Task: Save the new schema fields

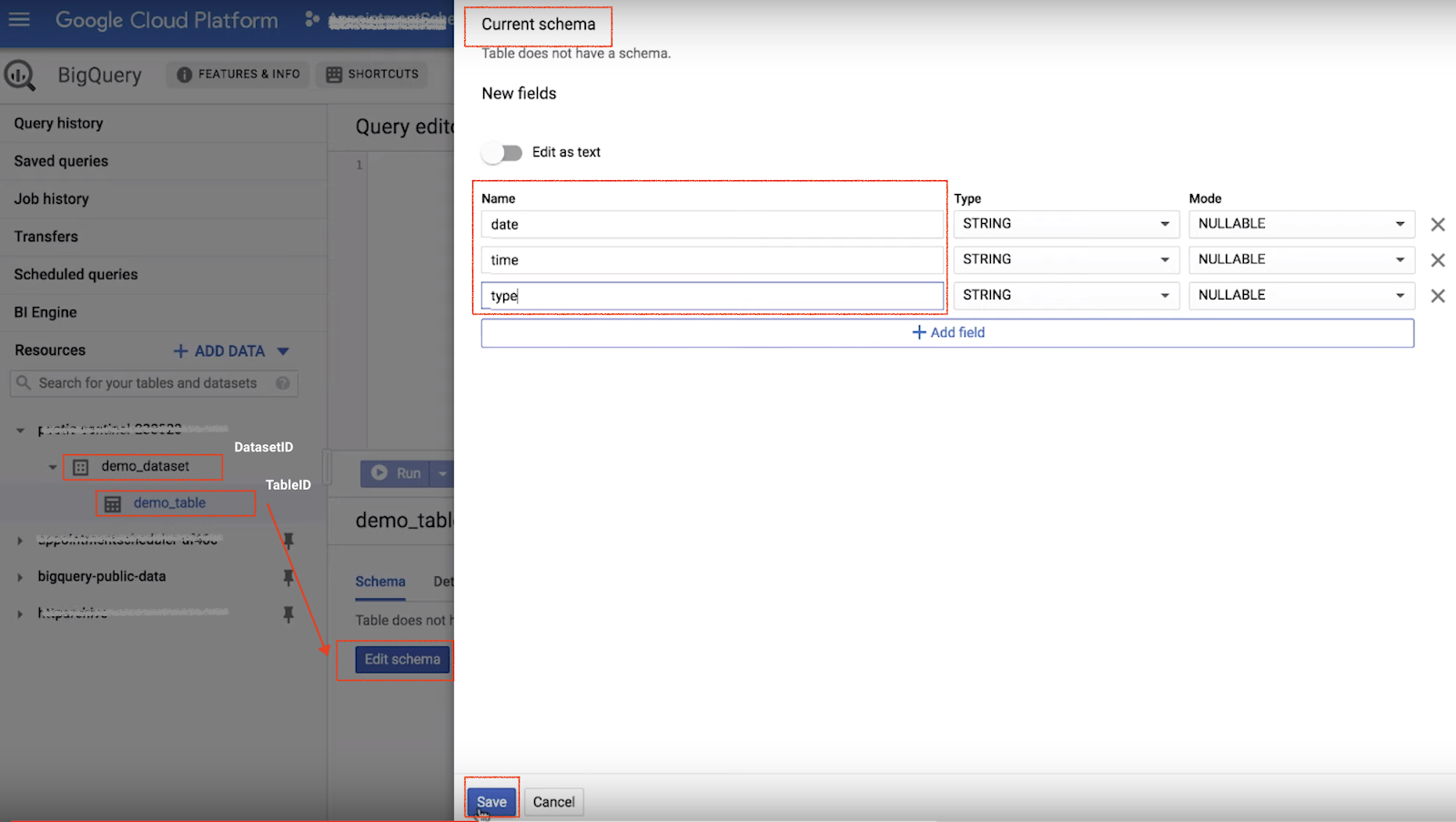Action: pyautogui.click(x=491, y=801)
